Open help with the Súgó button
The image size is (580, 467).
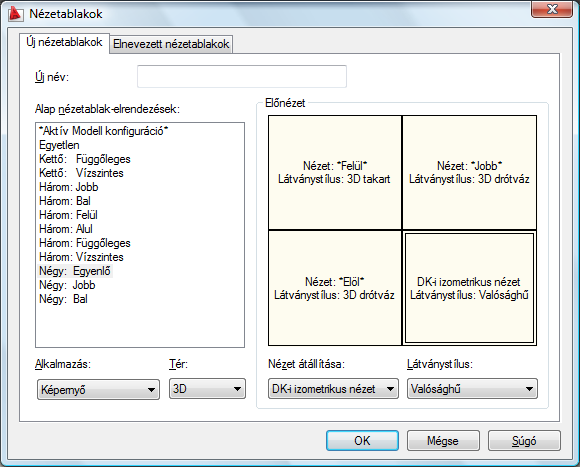524,440
